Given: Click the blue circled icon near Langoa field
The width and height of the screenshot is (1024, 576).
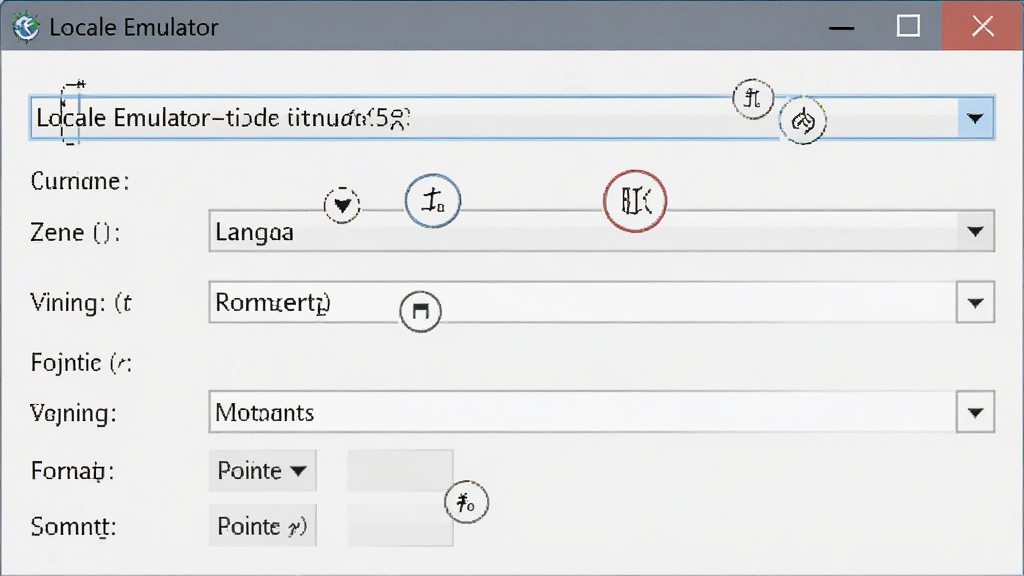Looking at the screenshot, I should click(x=433, y=200).
